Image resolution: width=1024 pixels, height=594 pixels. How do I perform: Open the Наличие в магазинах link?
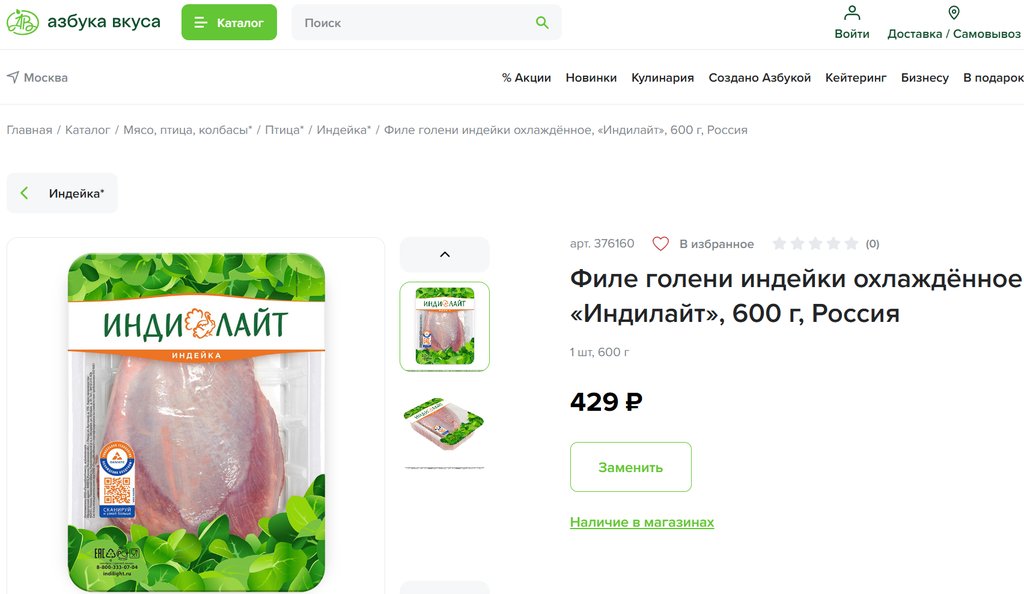(x=642, y=522)
